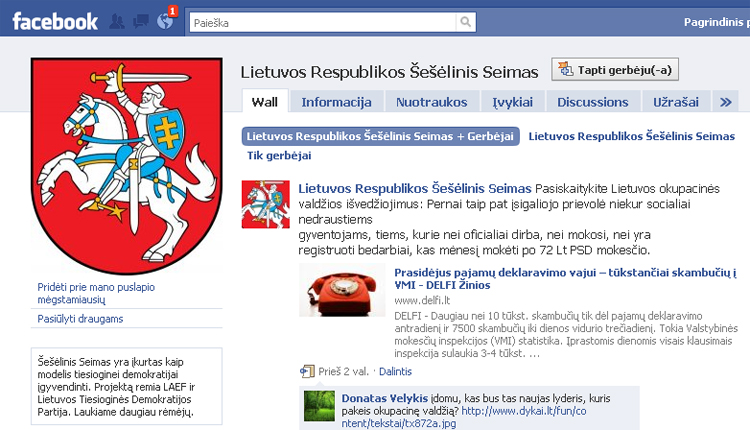
Task: Click the Prieš 2 val. timestamp
Action: coord(343,371)
